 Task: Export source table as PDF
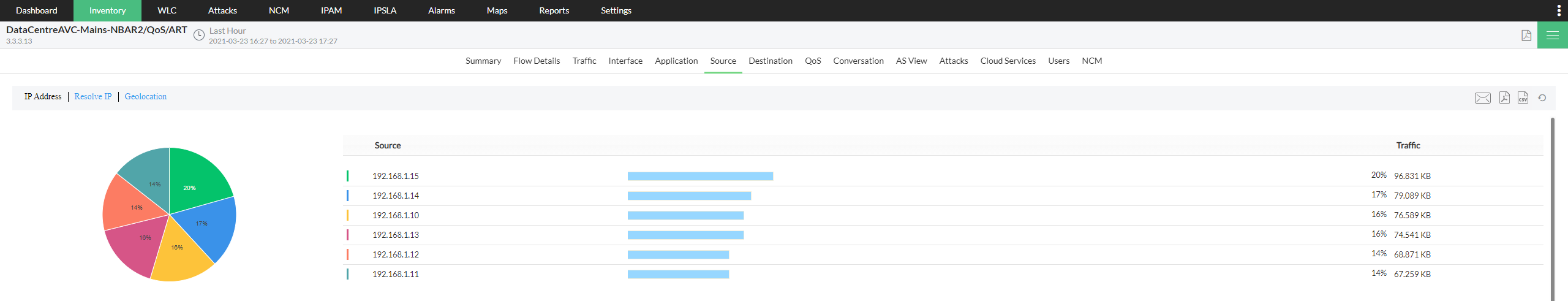point(1504,98)
